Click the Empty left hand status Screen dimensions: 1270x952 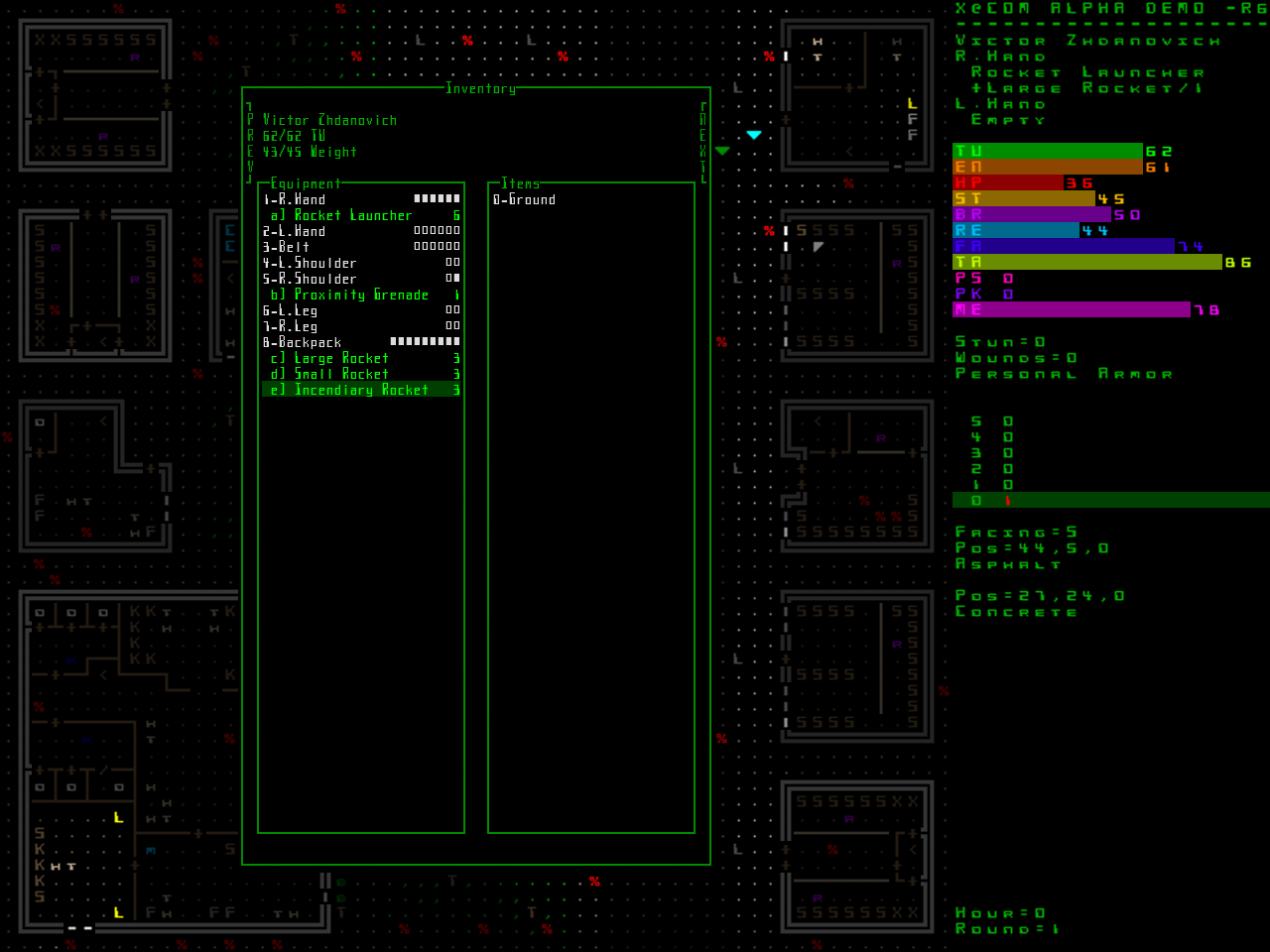[1008, 120]
